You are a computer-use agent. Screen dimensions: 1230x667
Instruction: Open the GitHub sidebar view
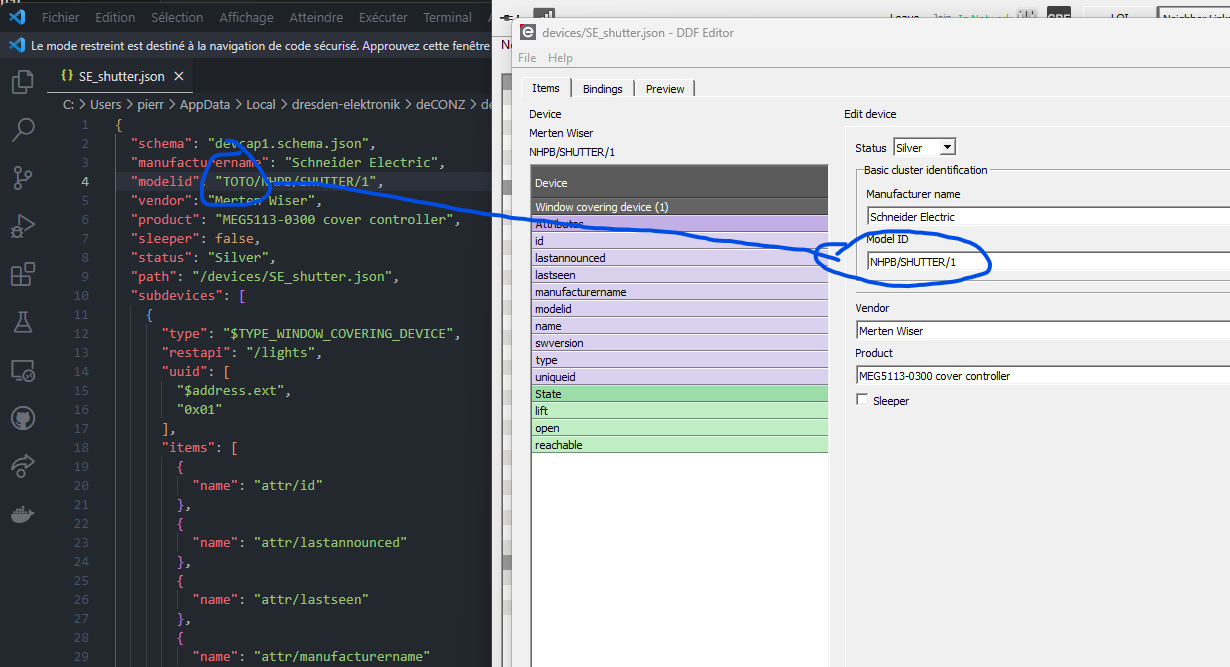(22, 418)
